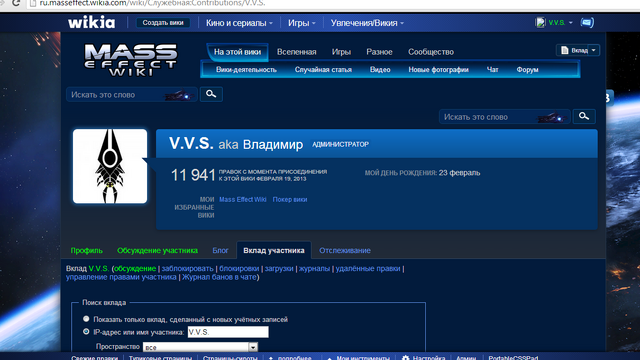Viewport: 640px width, 360px height.
Task: Click PortableCSSPad in bottom toolbar
Action: [513, 358]
